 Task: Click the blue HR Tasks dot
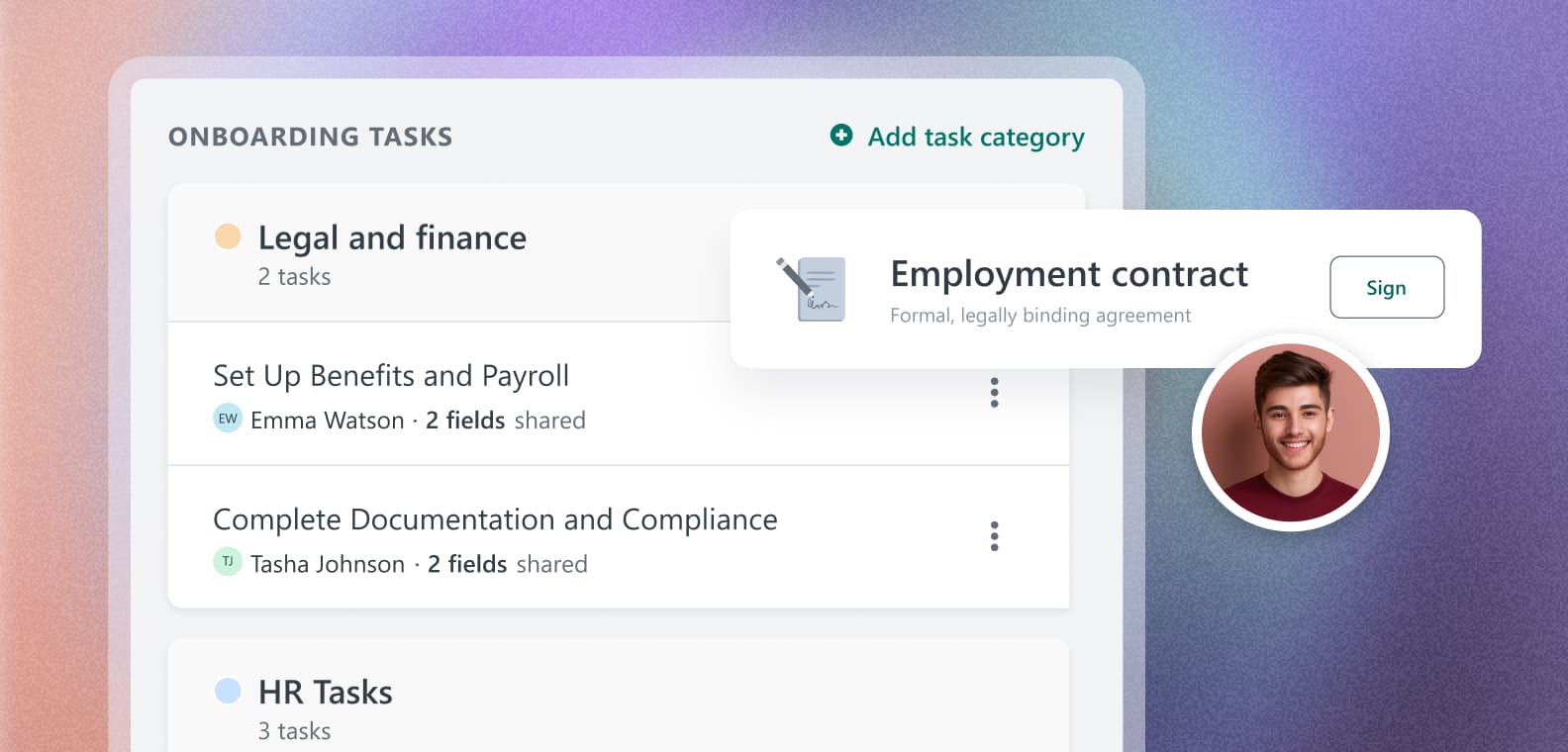228,691
